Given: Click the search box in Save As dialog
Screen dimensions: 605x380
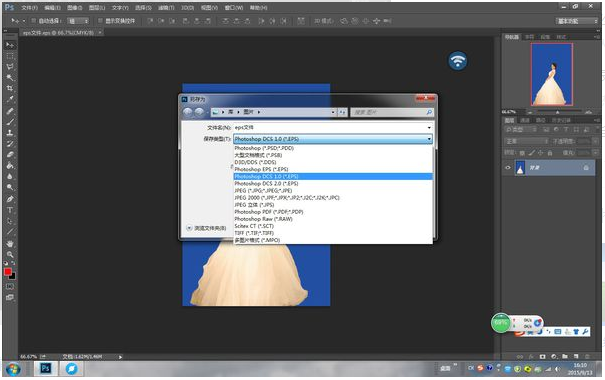Looking at the screenshot, I should pyautogui.click(x=392, y=112).
